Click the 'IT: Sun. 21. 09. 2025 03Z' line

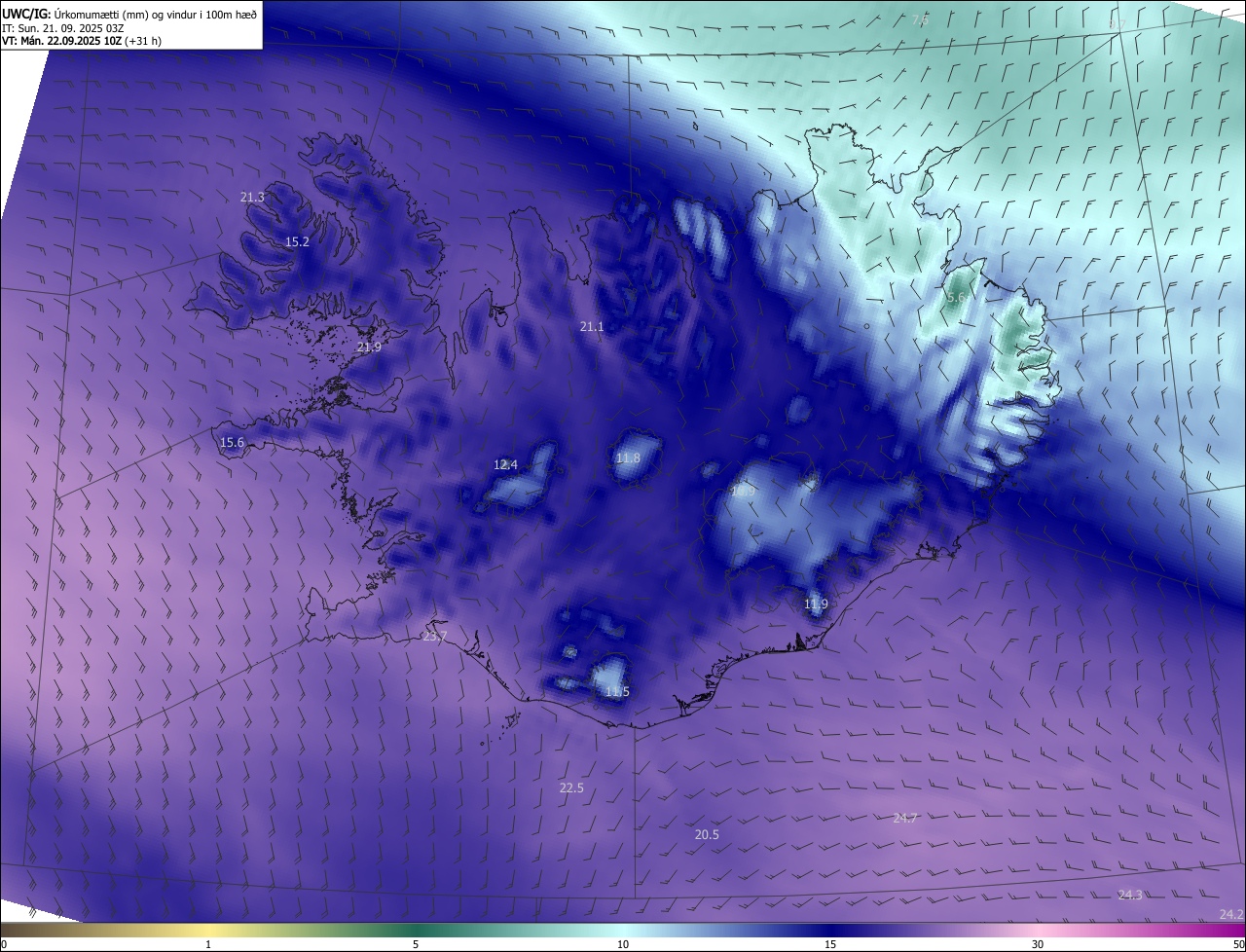coord(63,28)
